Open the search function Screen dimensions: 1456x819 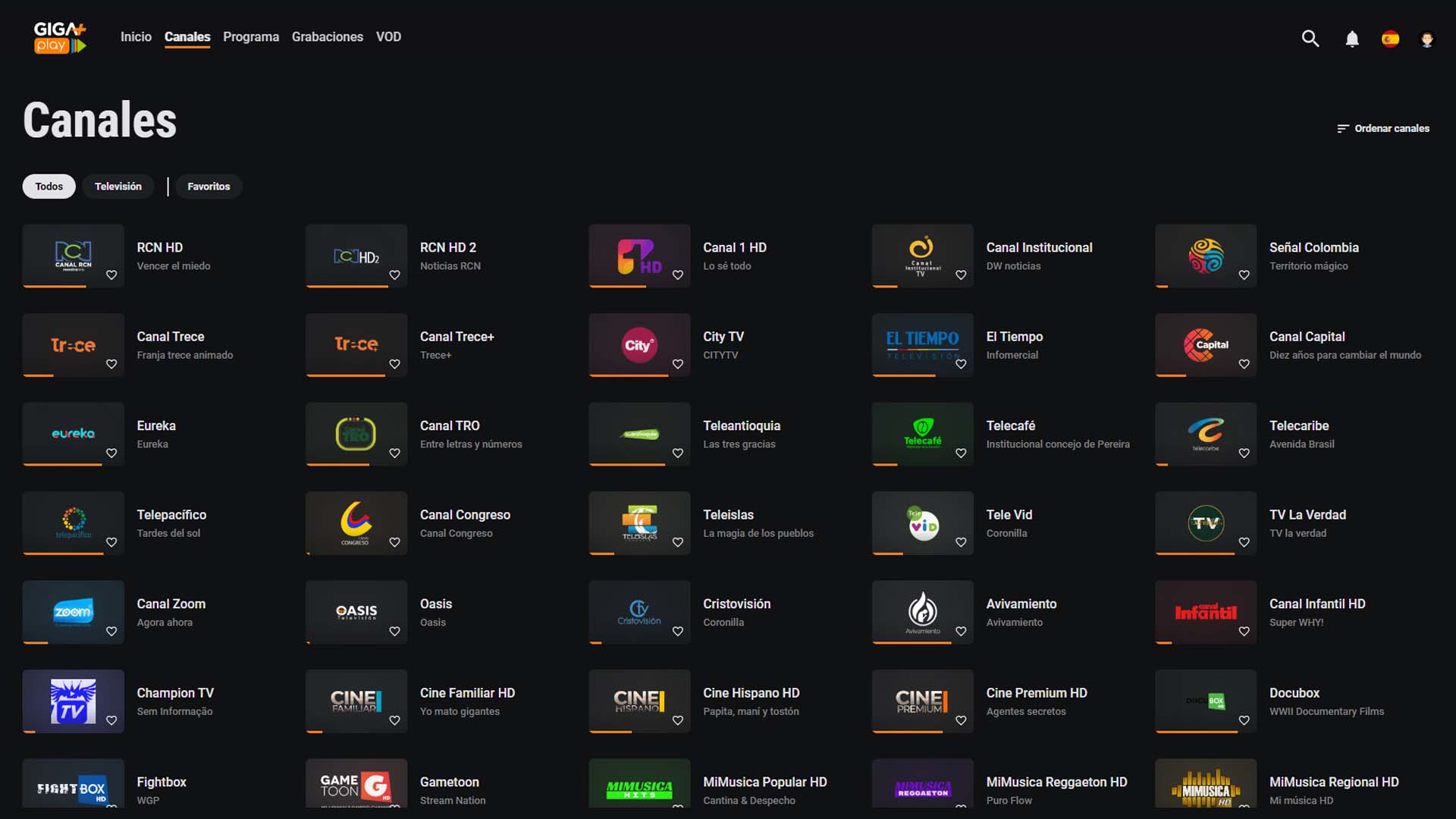(1310, 38)
